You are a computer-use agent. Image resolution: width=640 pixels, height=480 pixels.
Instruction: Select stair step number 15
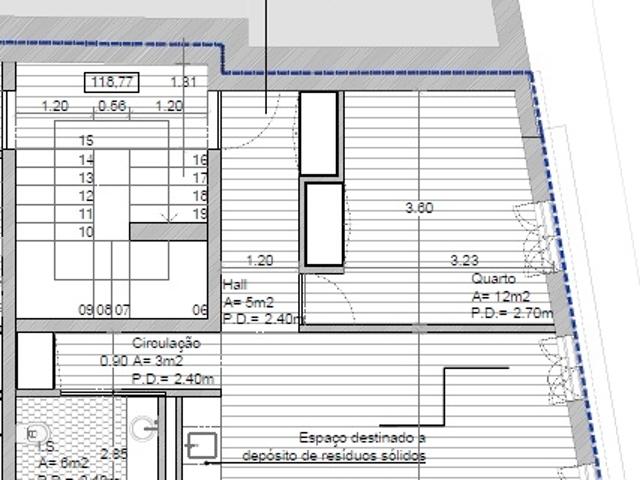[x=86, y=142]
